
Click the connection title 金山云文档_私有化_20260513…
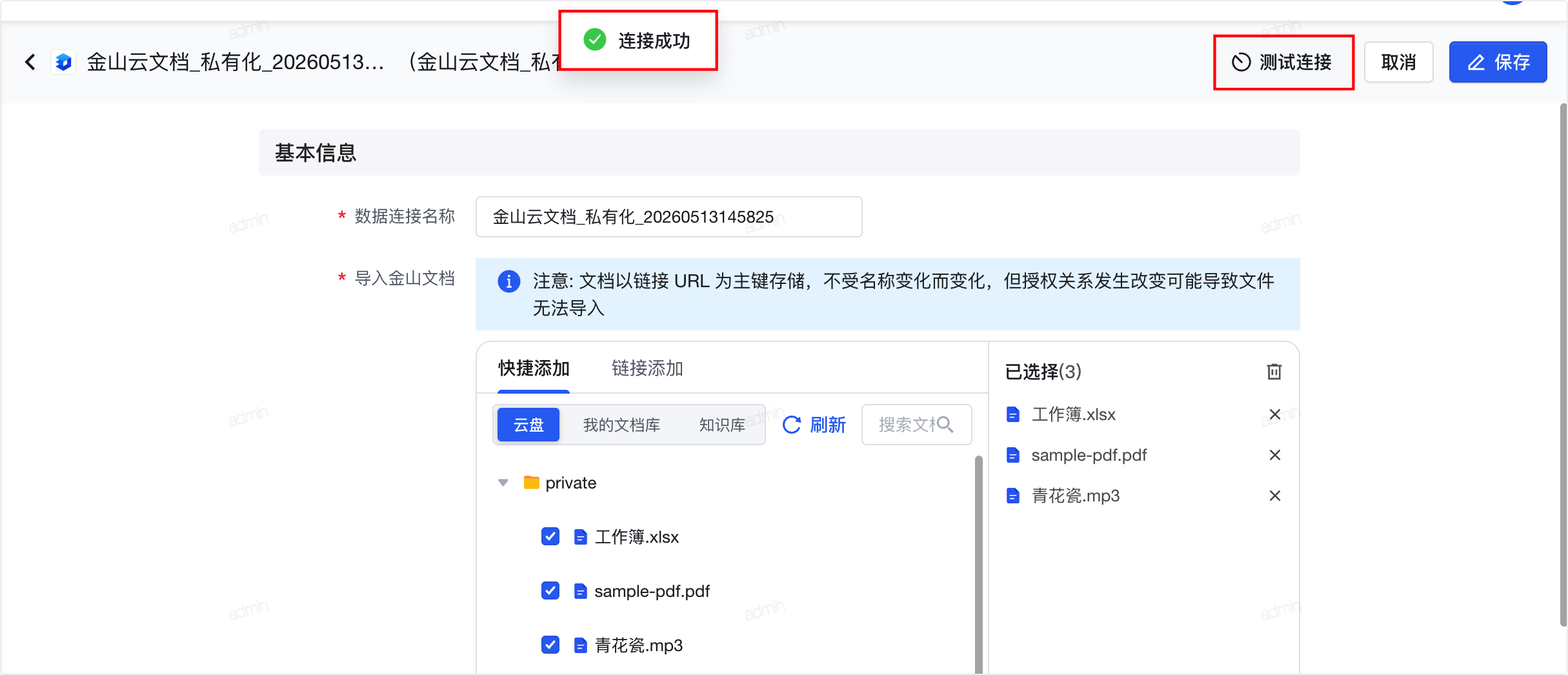coord(236,62)
